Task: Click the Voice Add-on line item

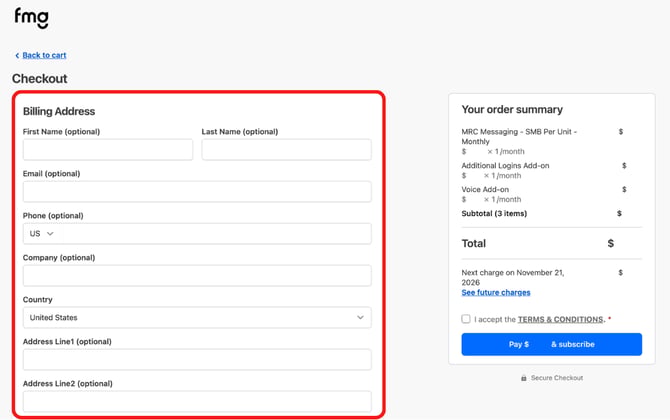Action: click(x=485, y=189)
